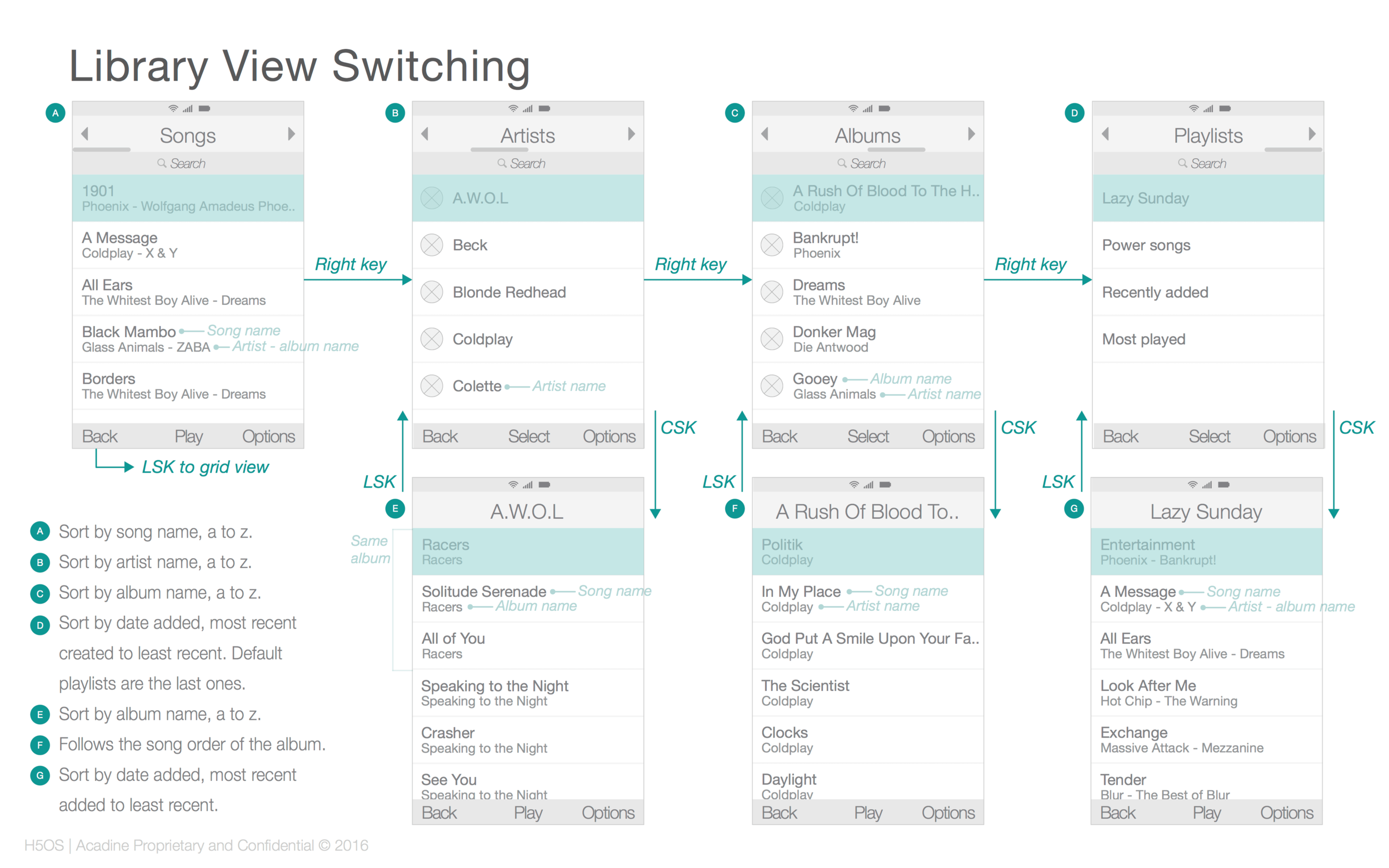Click Play softkey on A.W.O.L screen

tap(528, 812)
